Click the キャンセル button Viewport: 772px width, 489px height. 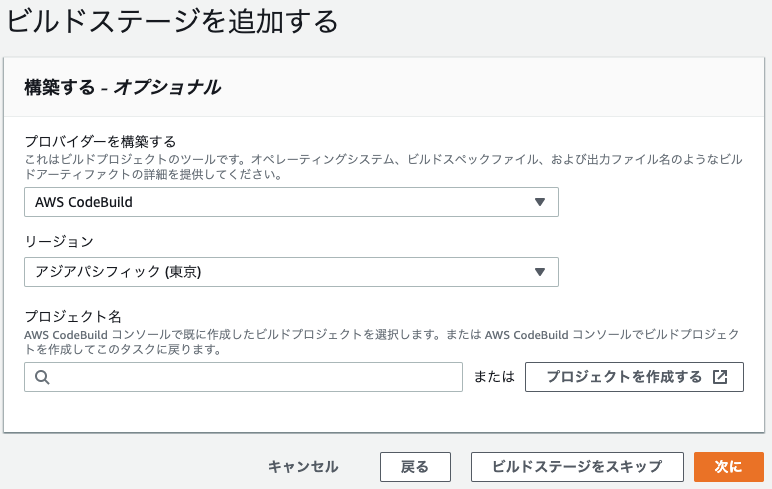[x=303, y=466]
